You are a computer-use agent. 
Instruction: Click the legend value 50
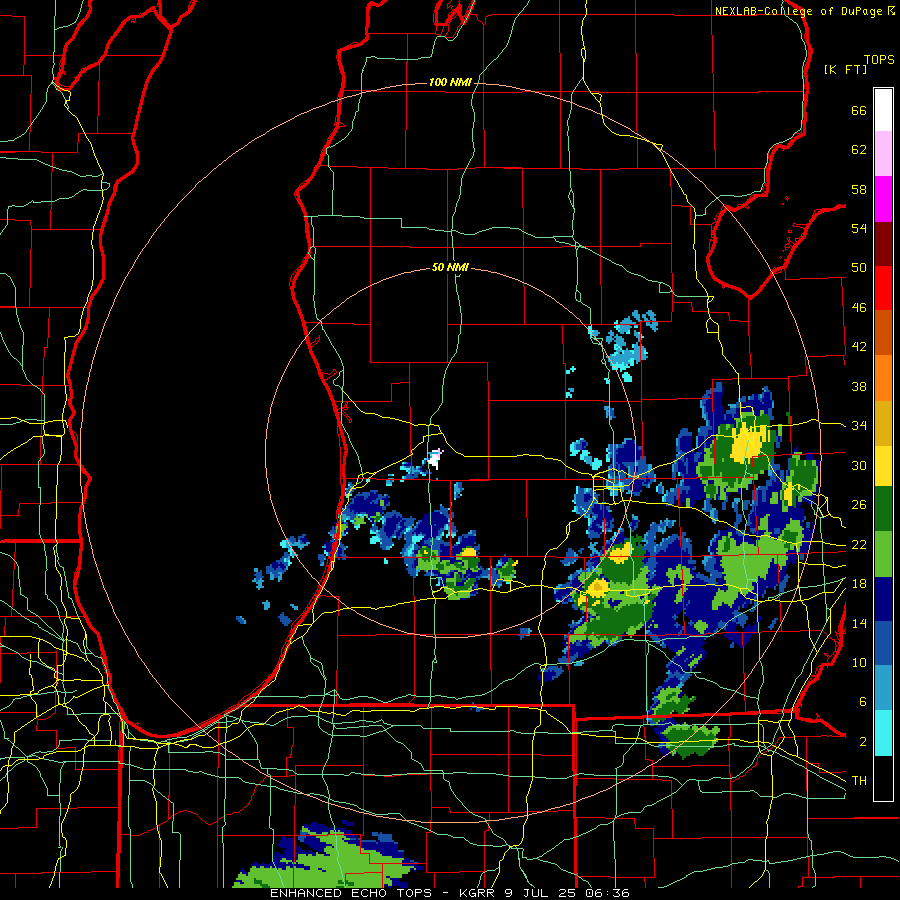pos(859,268)
